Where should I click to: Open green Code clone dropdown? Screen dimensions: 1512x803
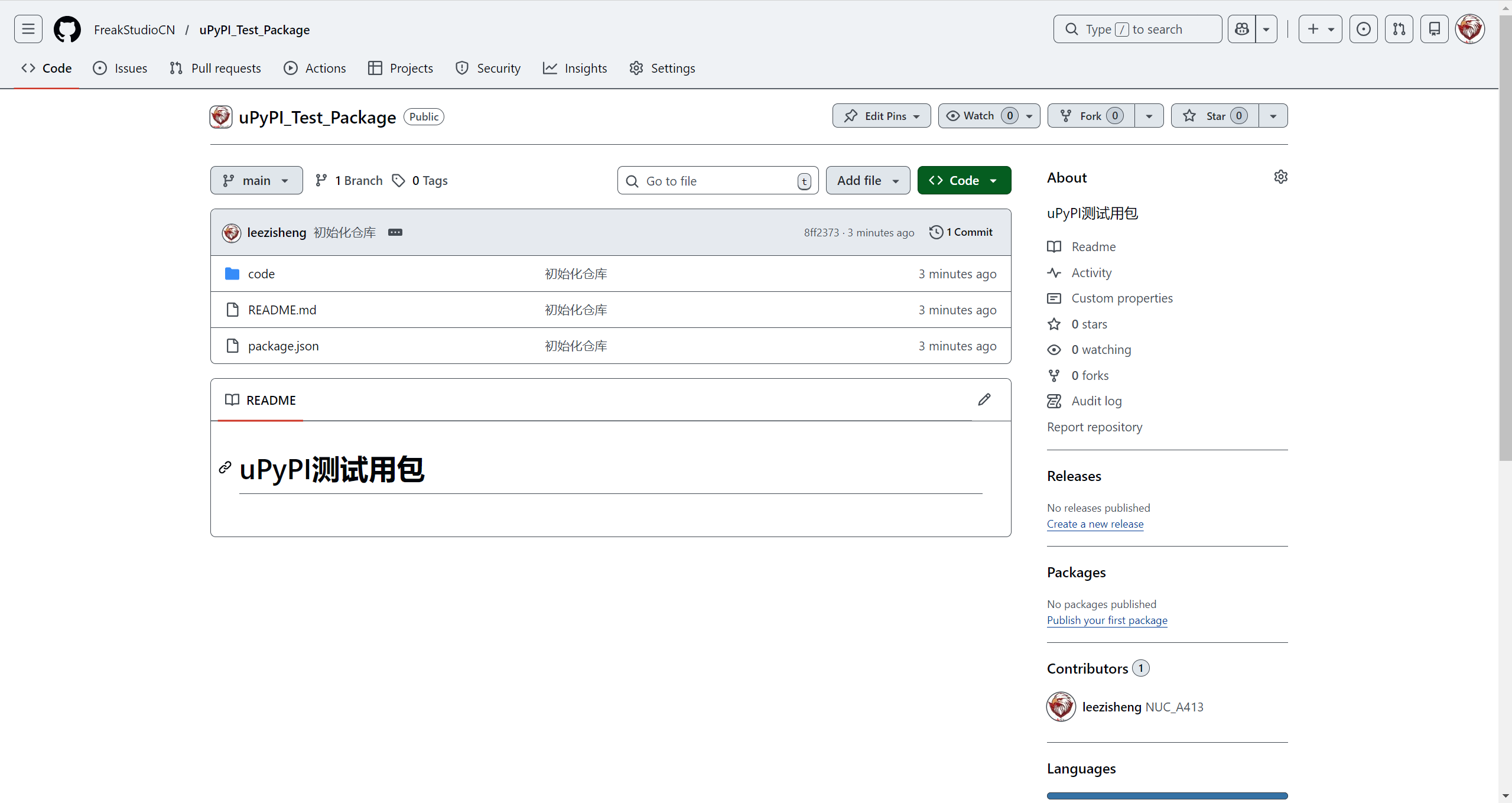(x=964, y=180)
